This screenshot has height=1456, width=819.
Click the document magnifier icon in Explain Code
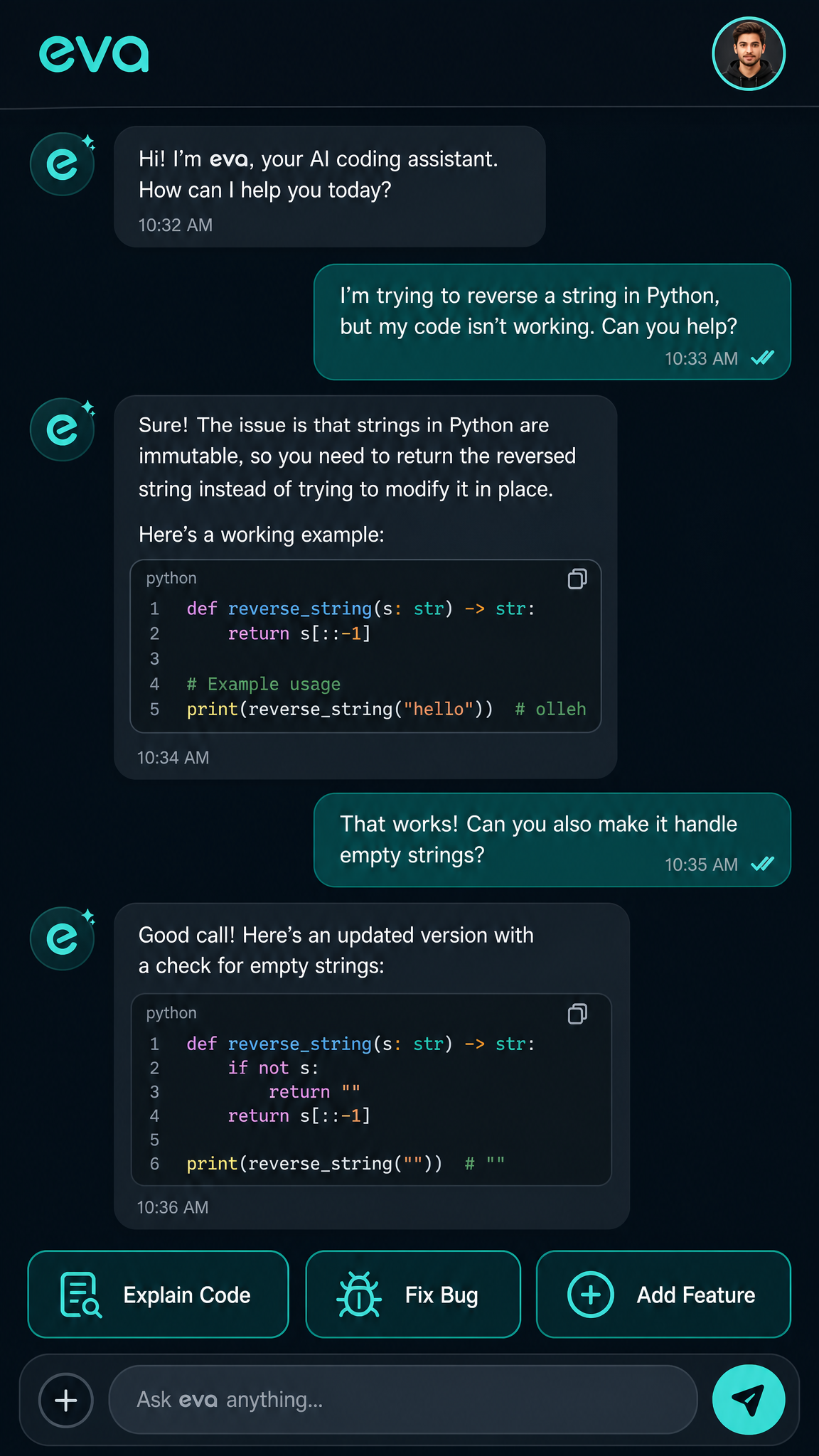tap(81, 1295)
